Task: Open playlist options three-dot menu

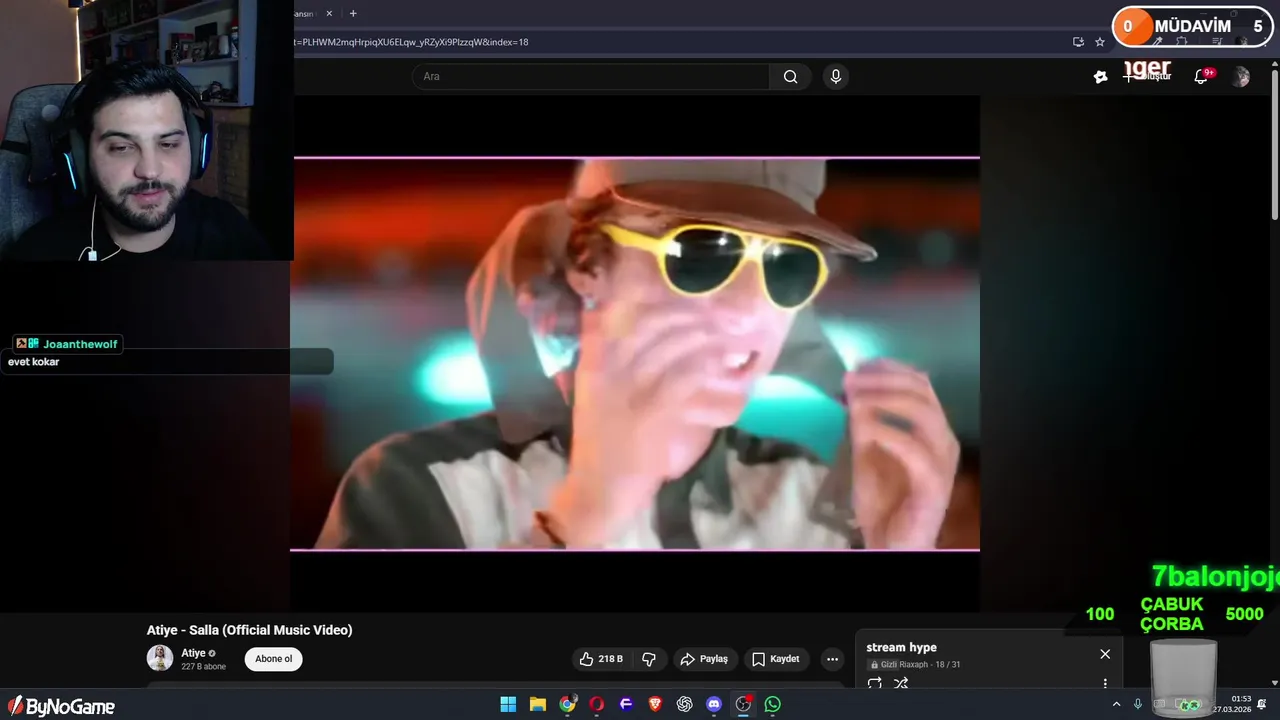Action: tap(1105, 683)
